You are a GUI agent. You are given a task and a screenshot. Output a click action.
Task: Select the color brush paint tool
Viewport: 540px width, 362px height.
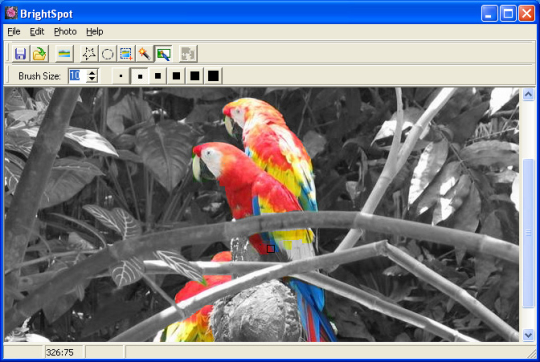click(163, 54)
